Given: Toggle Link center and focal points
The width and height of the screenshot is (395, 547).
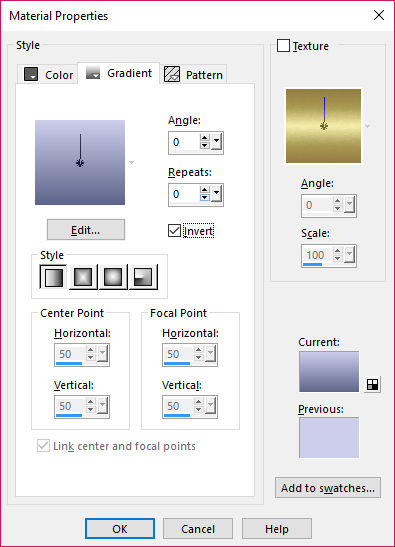Looking at the screenshot, I should pyautogui.click(x=43, y=445).
